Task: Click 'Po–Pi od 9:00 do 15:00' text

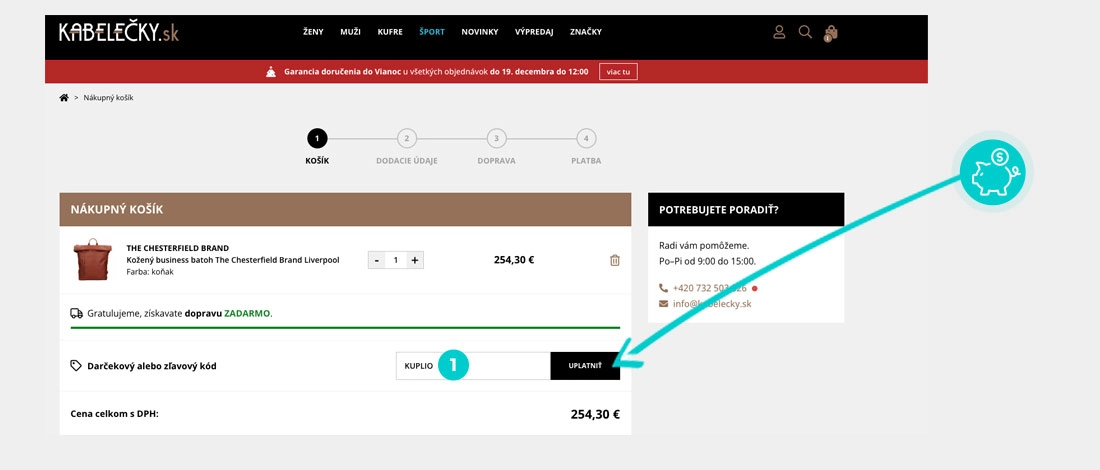Action: tap(708, 261)
